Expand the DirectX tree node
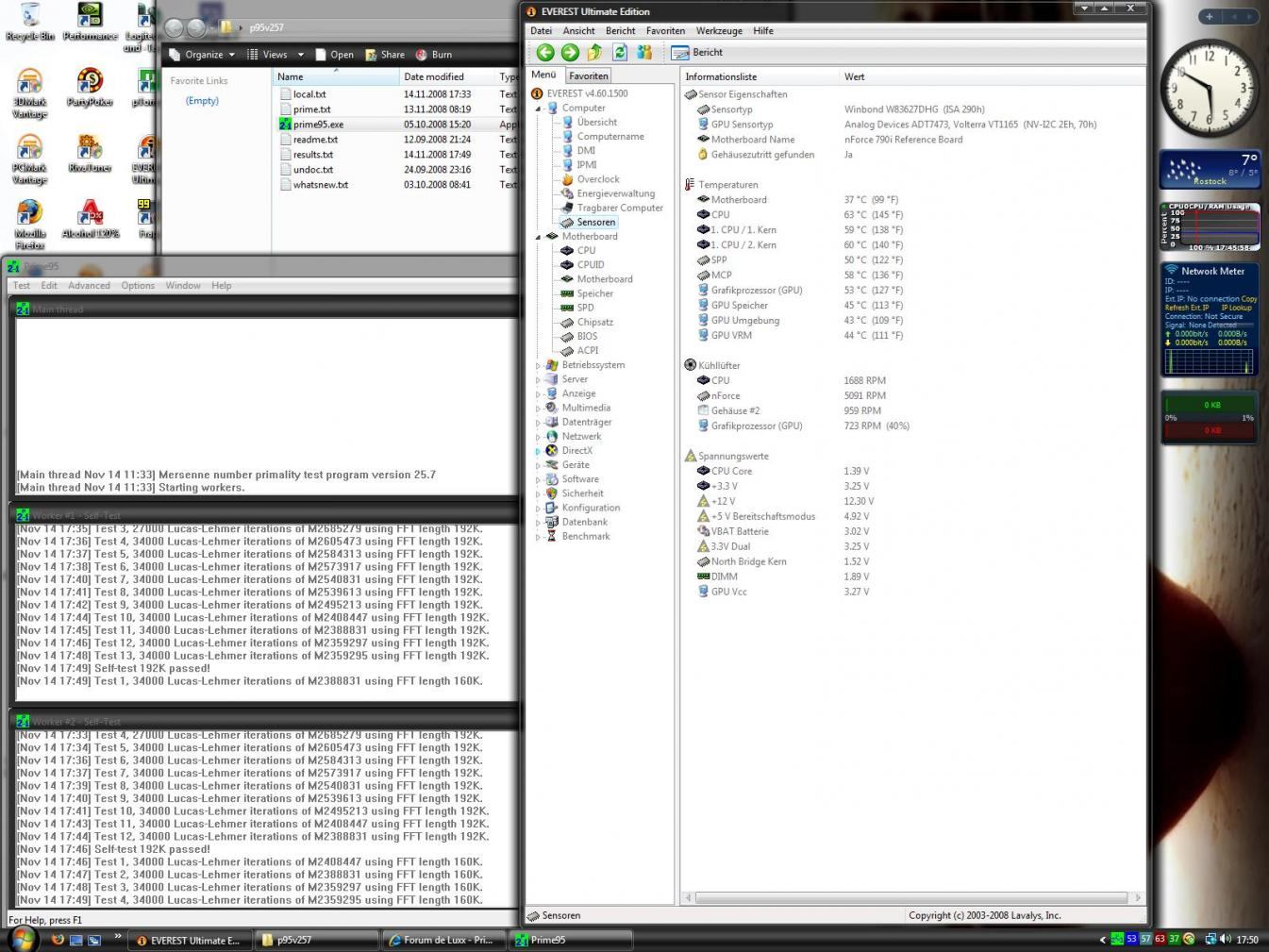Screen dimensions: 1269x952 539,451
